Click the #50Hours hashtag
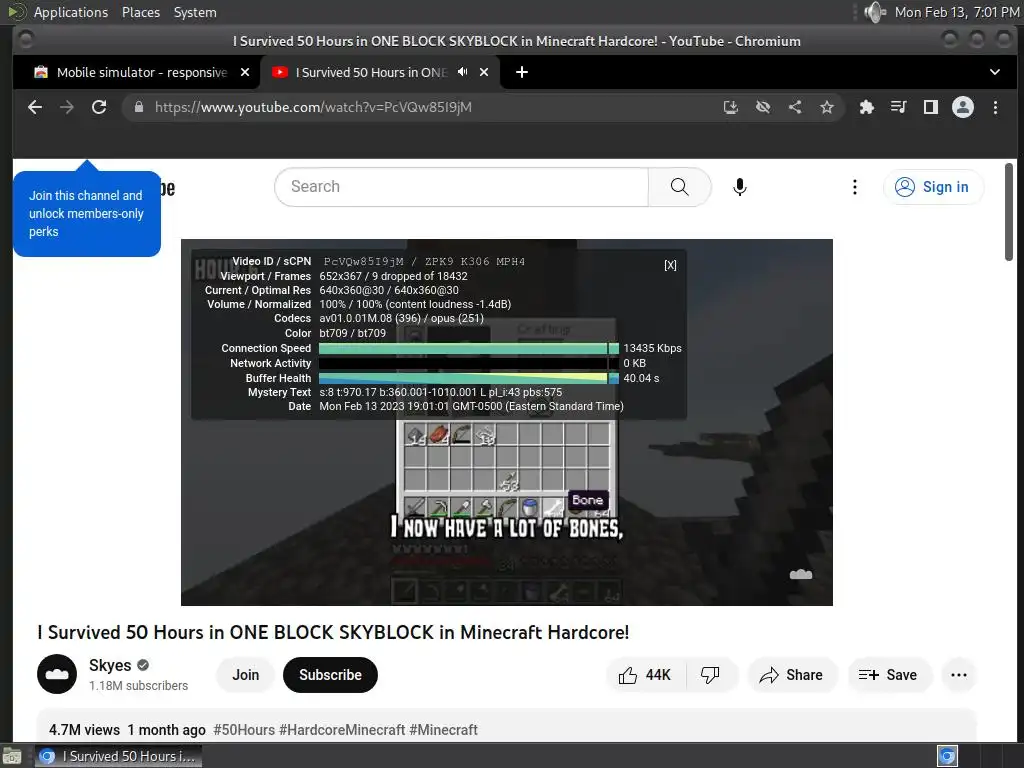 244,729
